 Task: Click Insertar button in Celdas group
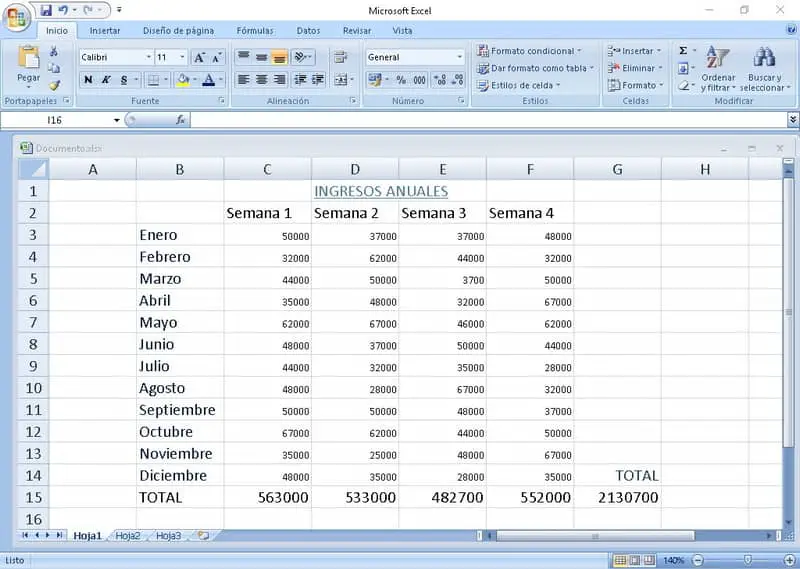point(635,51)
